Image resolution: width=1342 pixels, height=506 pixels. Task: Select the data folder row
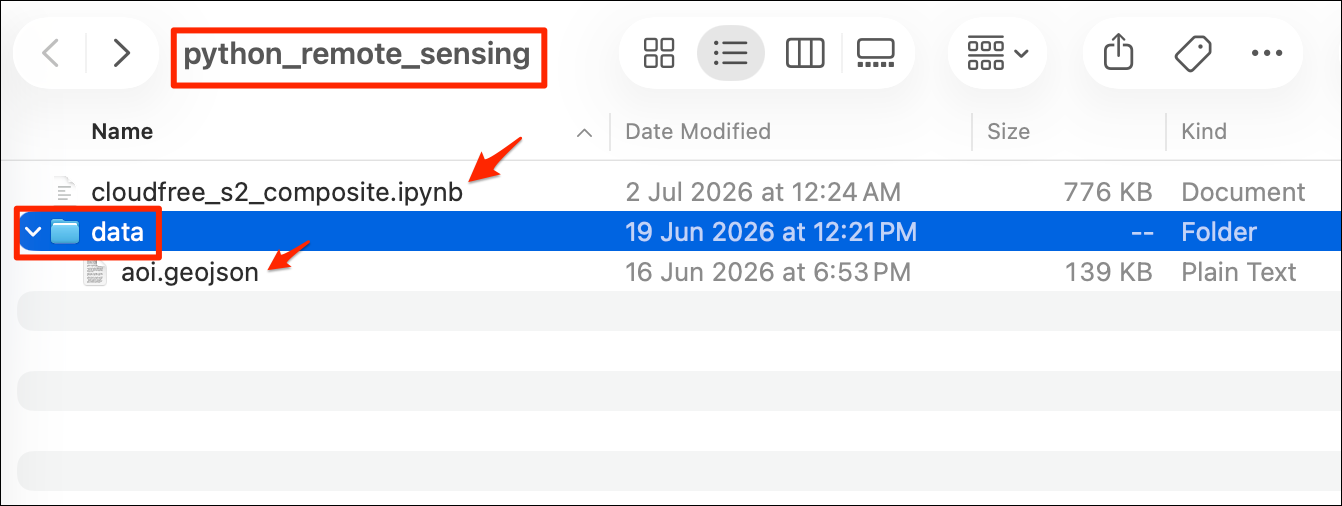click(x=671, y=232)
